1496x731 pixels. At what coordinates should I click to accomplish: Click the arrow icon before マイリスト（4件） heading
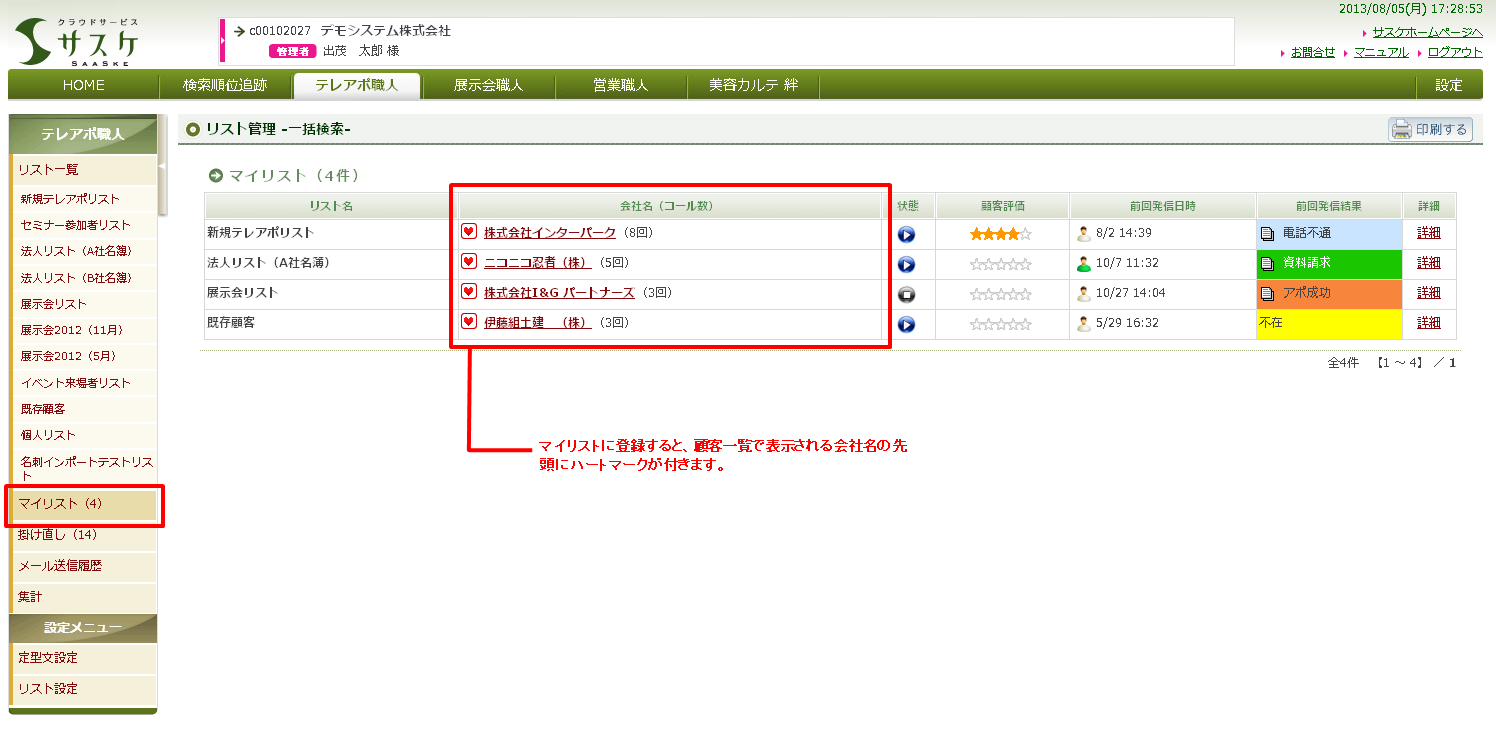point(215,176)
